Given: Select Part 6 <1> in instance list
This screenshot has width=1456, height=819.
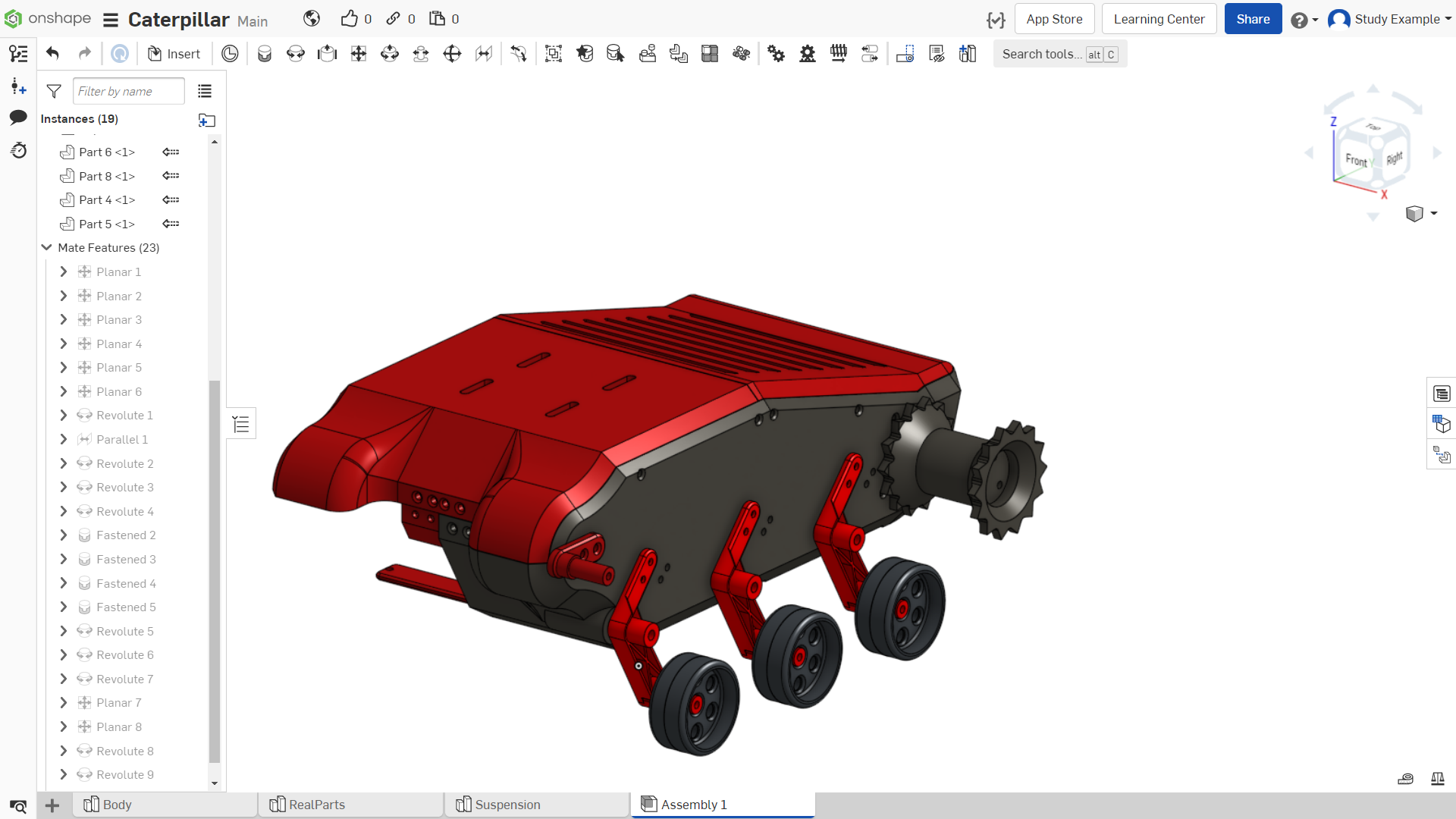Looking at the screenshot, I should coord(107,152).
